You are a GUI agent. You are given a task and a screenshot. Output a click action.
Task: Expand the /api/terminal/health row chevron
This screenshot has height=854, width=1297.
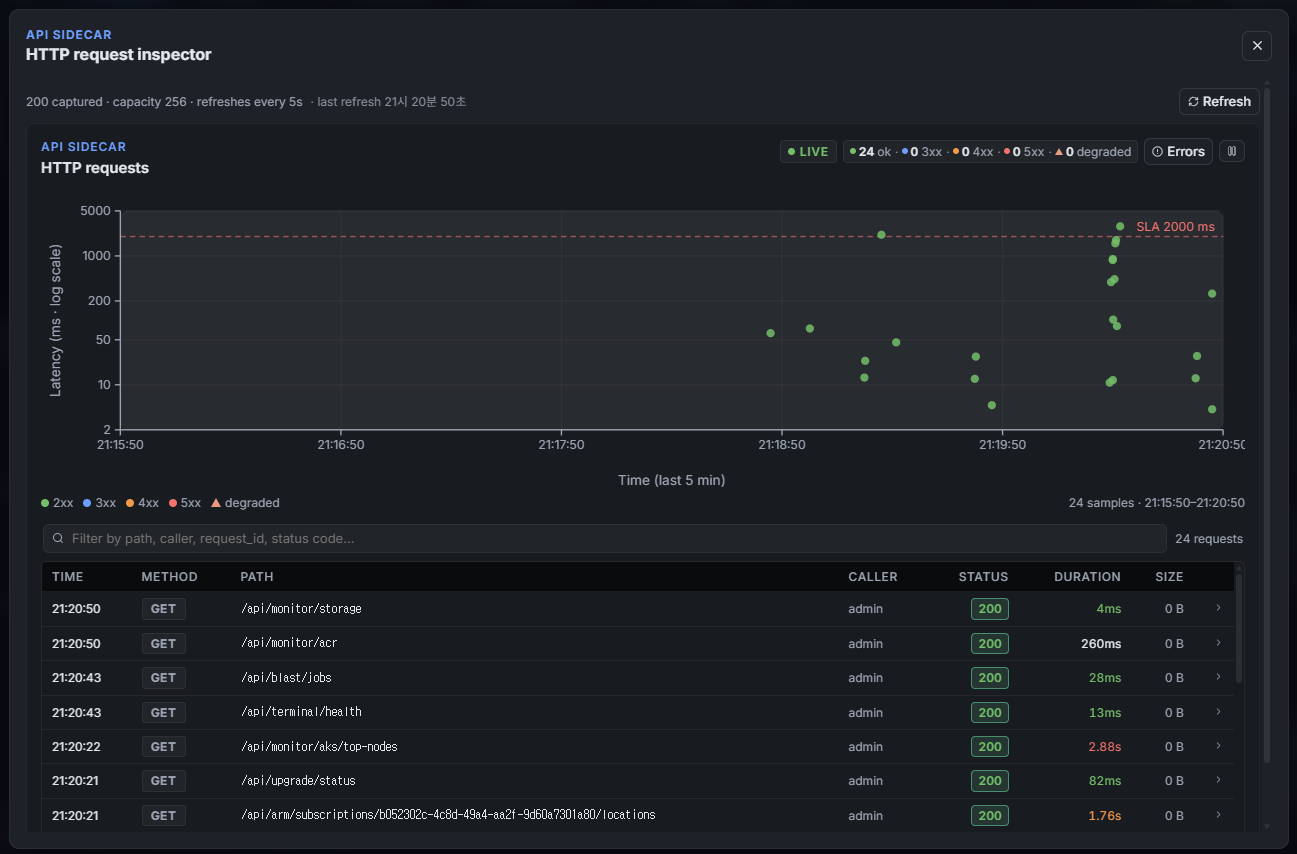(1218, 712)
